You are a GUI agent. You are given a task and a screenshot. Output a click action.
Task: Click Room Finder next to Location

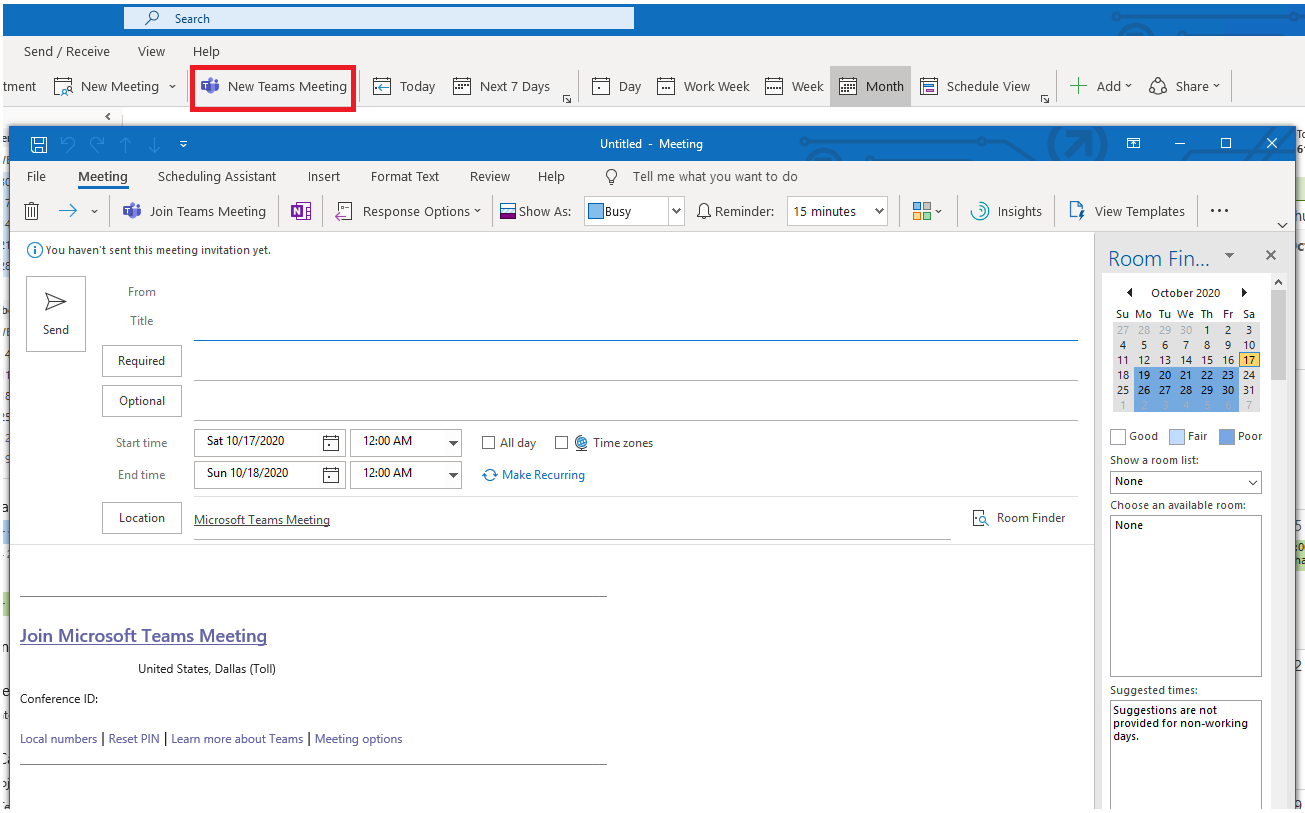[1019, 518]
